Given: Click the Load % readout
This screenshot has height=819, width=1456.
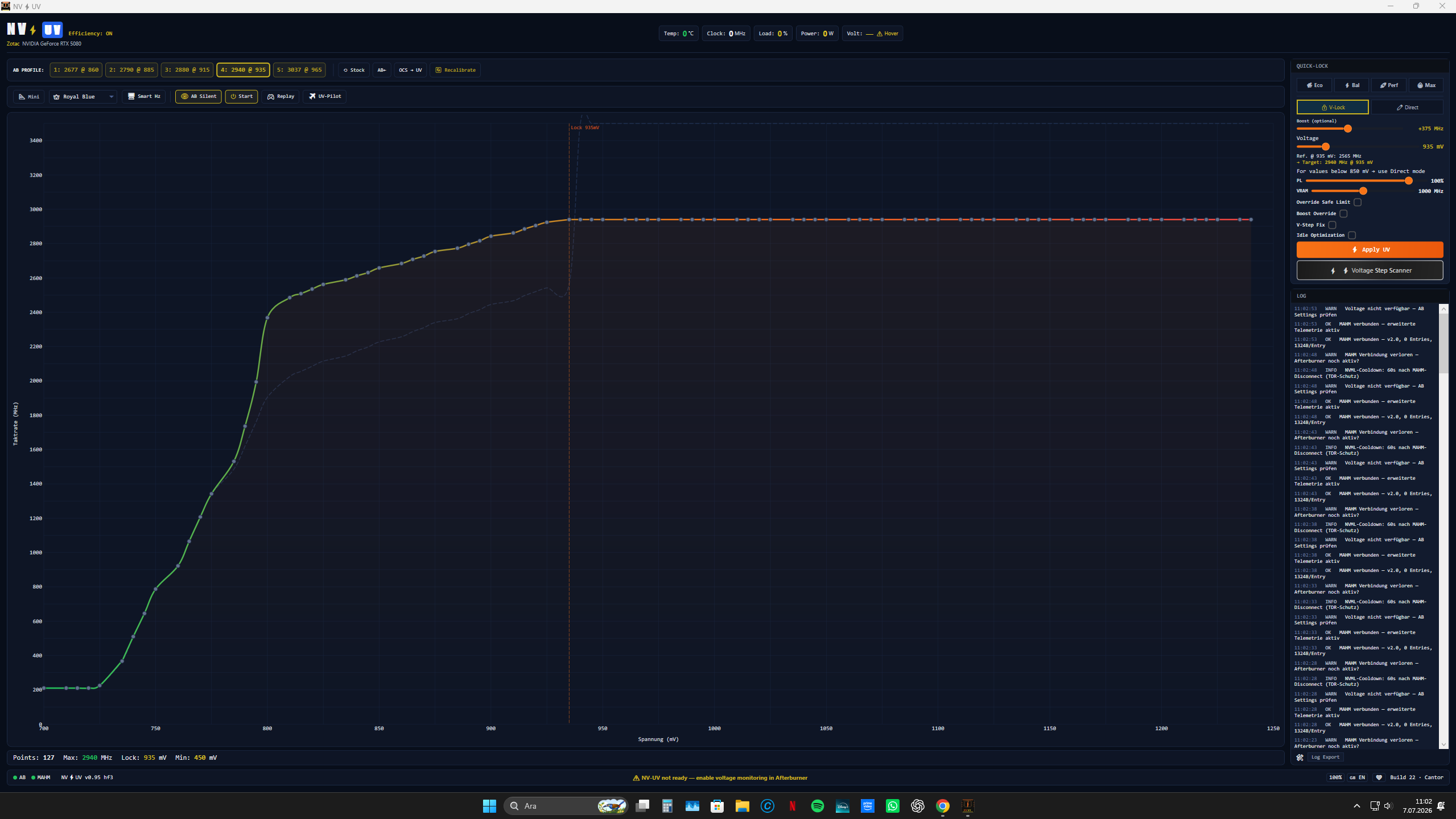Looking at the screenshot, I should [x=773, y=34].
